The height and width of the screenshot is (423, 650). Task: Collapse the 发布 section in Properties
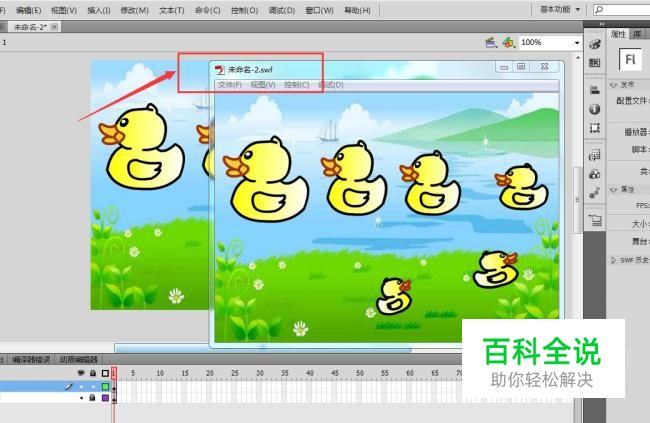click(x=613, y=85)
